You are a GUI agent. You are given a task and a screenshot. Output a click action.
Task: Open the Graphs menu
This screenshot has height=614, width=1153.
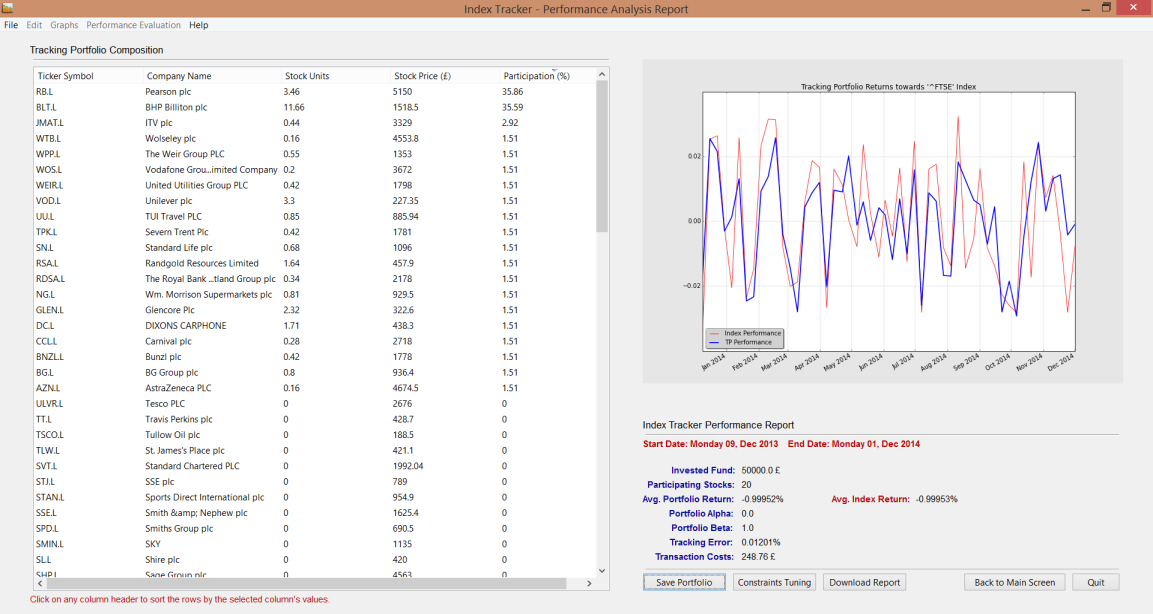pos(64,25)
